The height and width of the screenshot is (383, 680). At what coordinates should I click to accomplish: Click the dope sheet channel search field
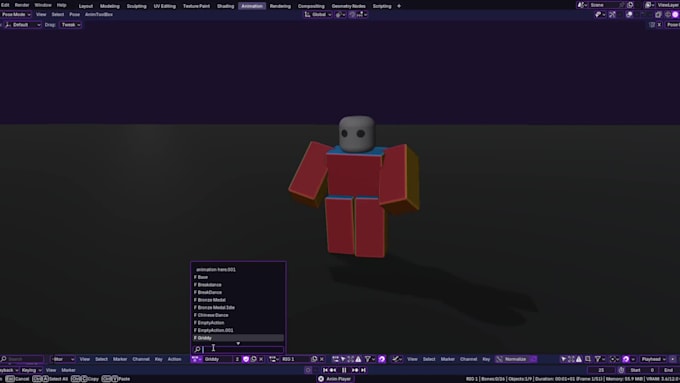point(23,359)
